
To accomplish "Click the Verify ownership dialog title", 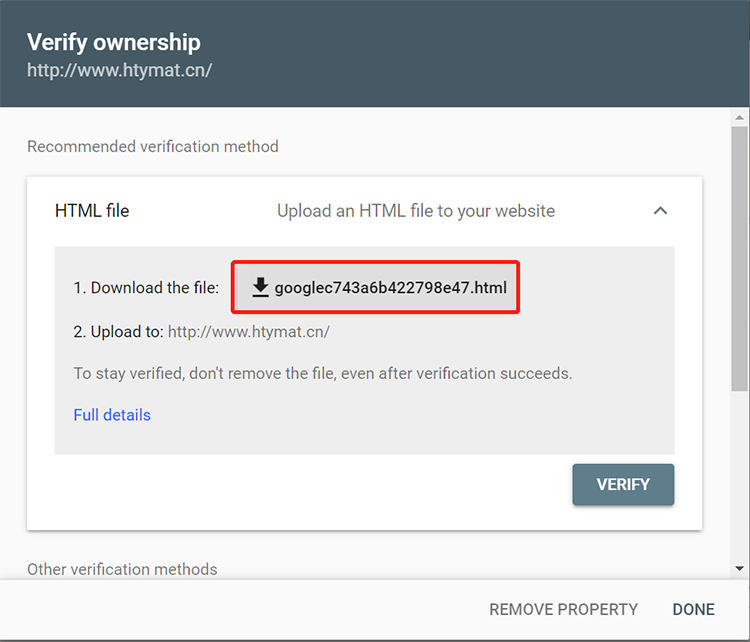I will [x=114, y=42].
